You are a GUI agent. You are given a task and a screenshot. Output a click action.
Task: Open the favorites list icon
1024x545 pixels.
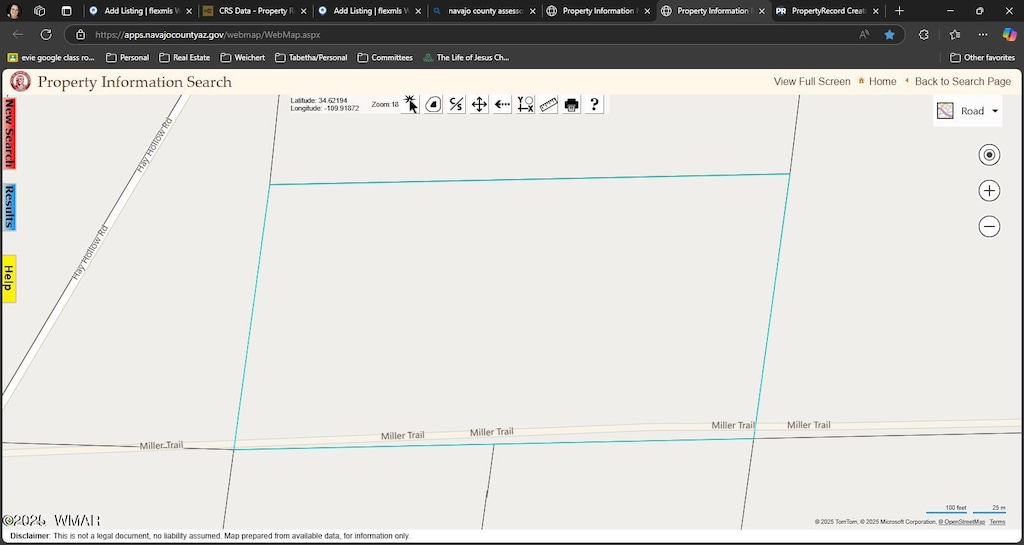(955, 35)
